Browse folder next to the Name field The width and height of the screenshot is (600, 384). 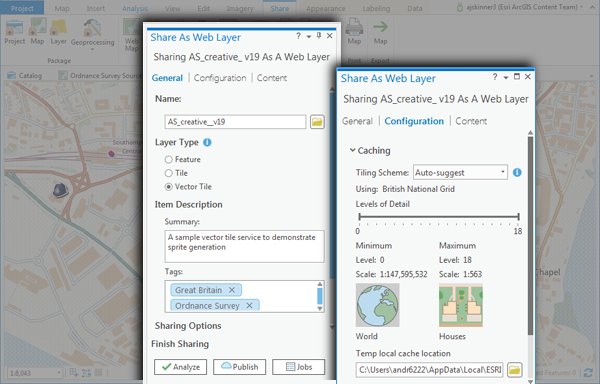coord(317,122)
